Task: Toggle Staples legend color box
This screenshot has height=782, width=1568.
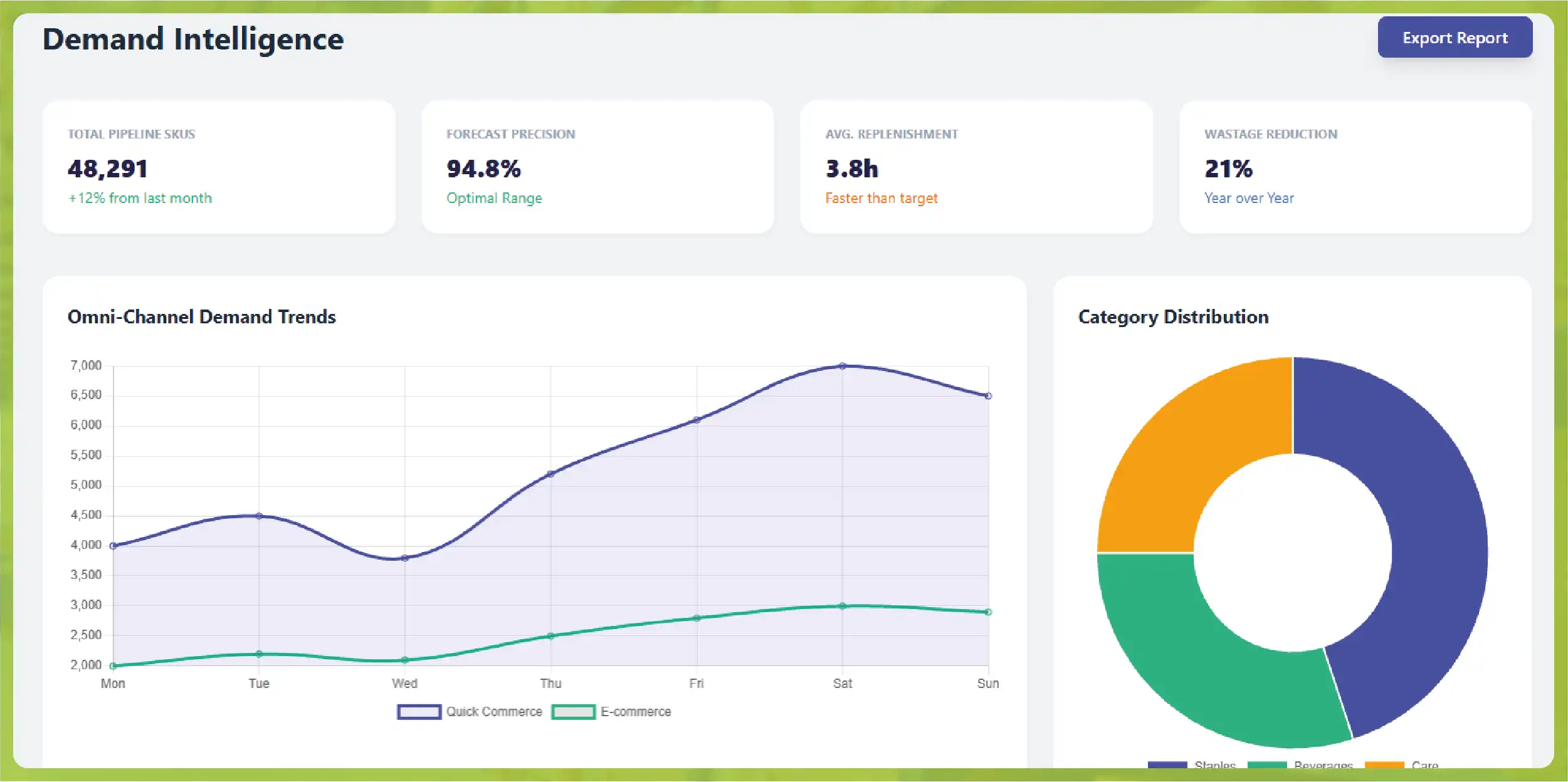Action: pyautogui.click(x=1167, y=764)
